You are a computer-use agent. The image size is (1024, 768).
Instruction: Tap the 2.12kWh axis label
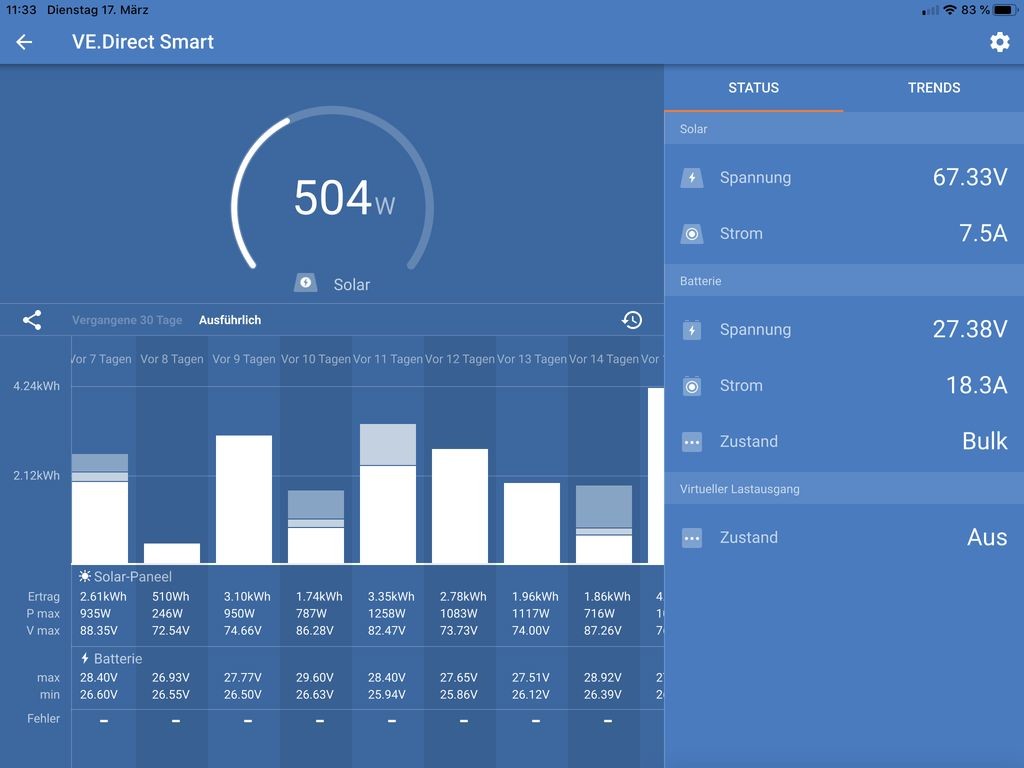(x=37, y=475)
